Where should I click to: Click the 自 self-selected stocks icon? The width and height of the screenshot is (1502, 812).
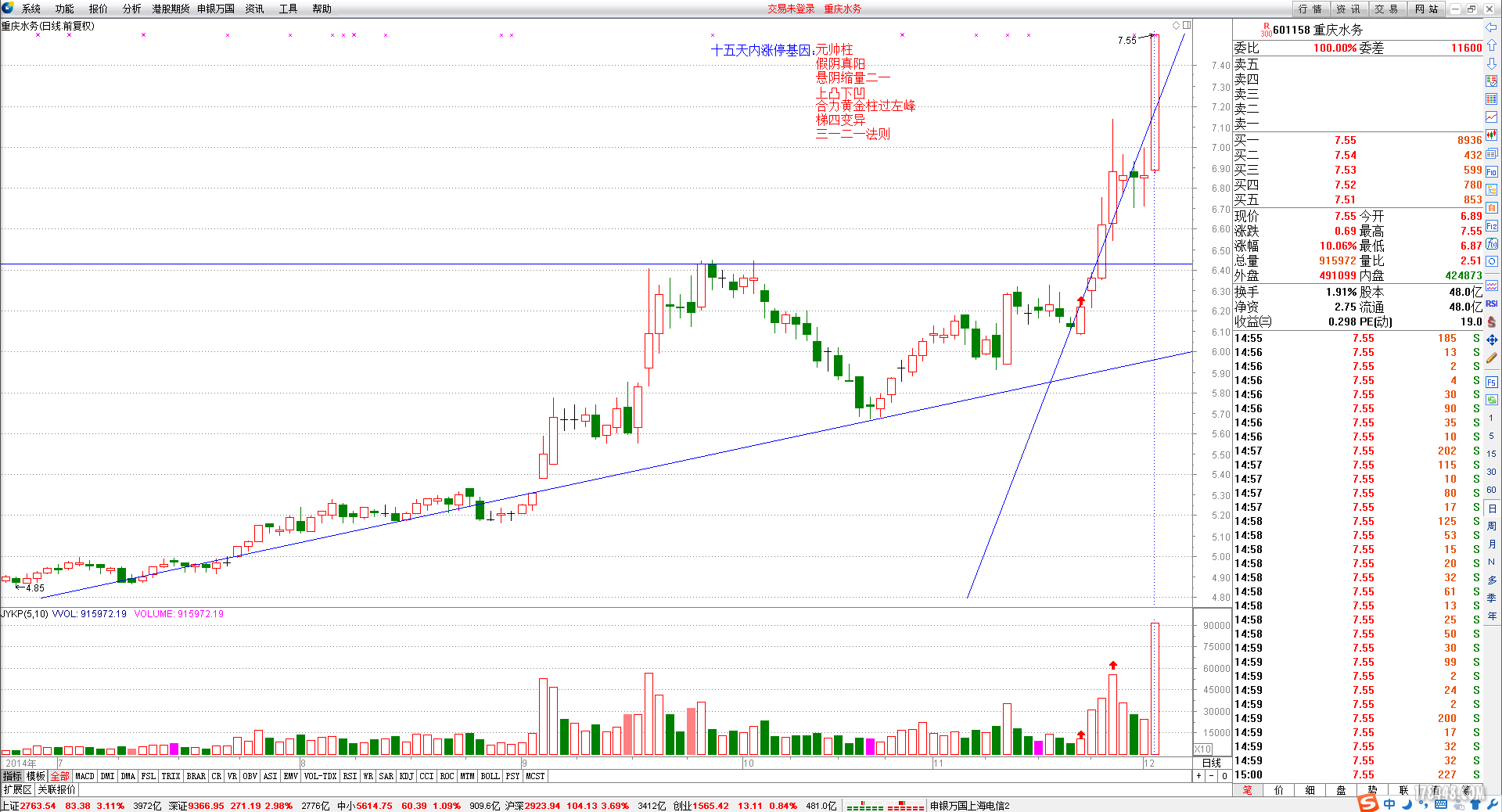[x=1492, y=207]
